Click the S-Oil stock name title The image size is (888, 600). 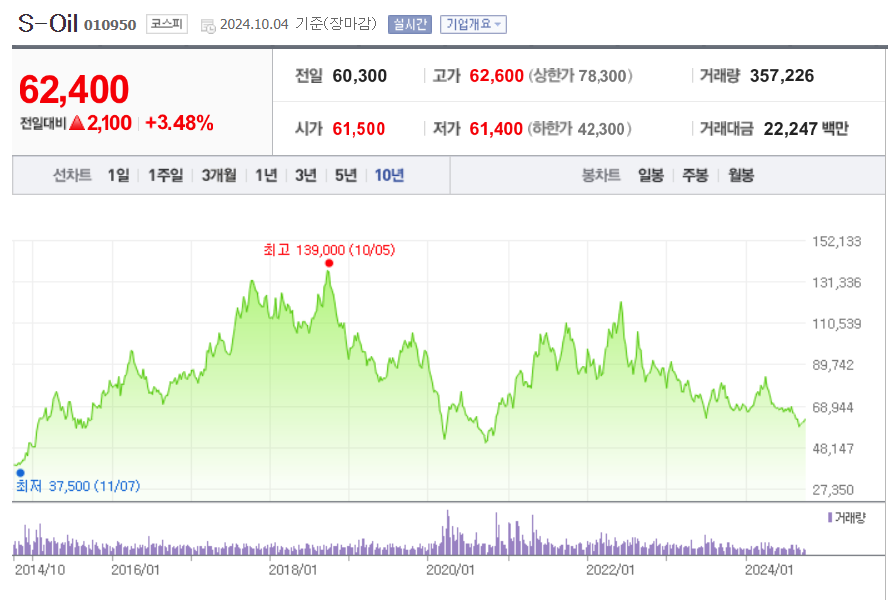[x=48, y=23]
